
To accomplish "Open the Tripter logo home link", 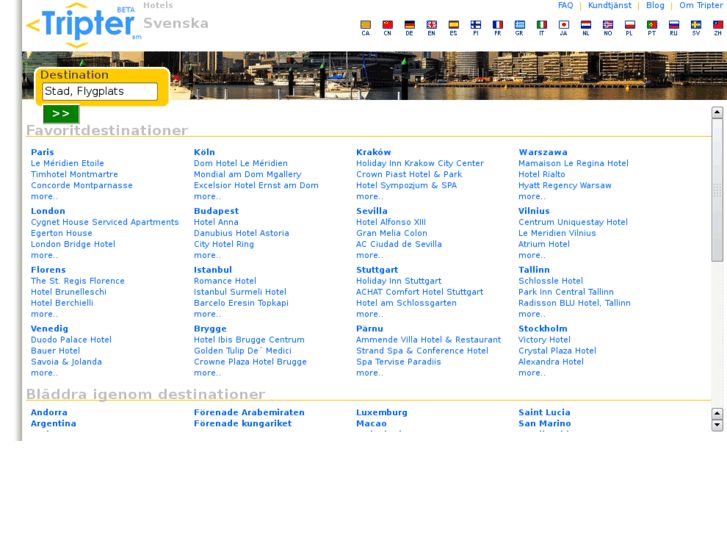I will coord(83,24).
